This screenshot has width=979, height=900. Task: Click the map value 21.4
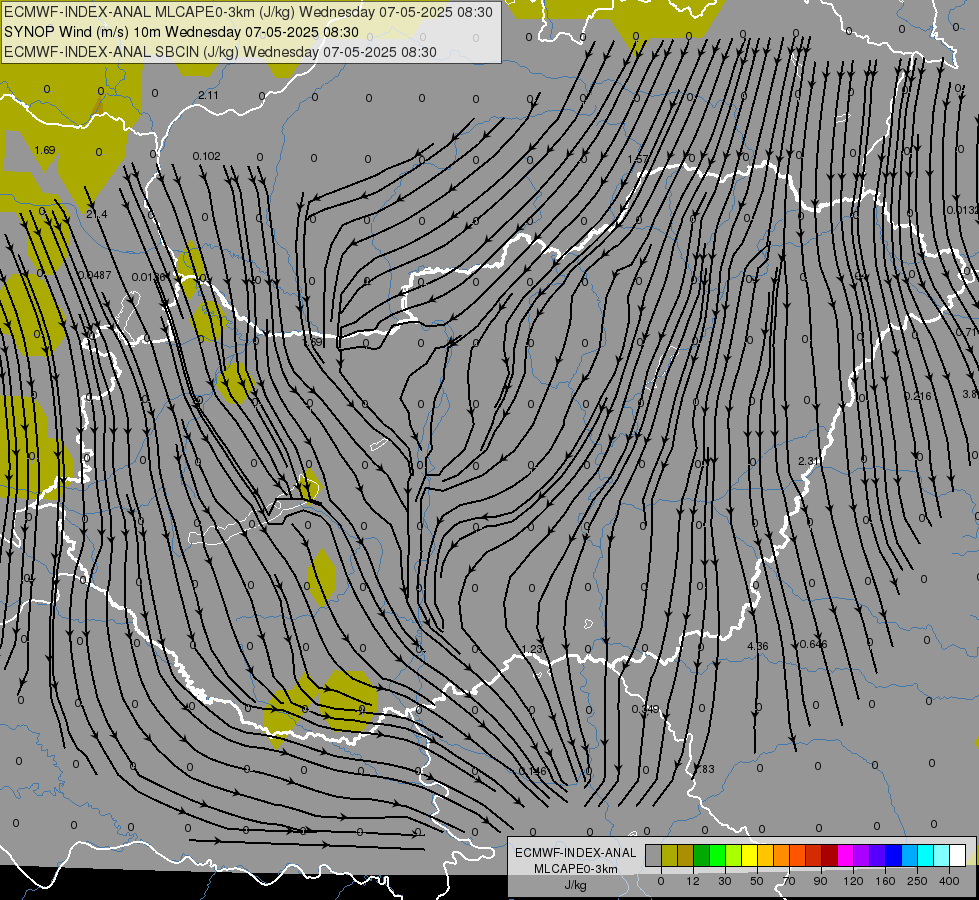(x=97, y=214)
